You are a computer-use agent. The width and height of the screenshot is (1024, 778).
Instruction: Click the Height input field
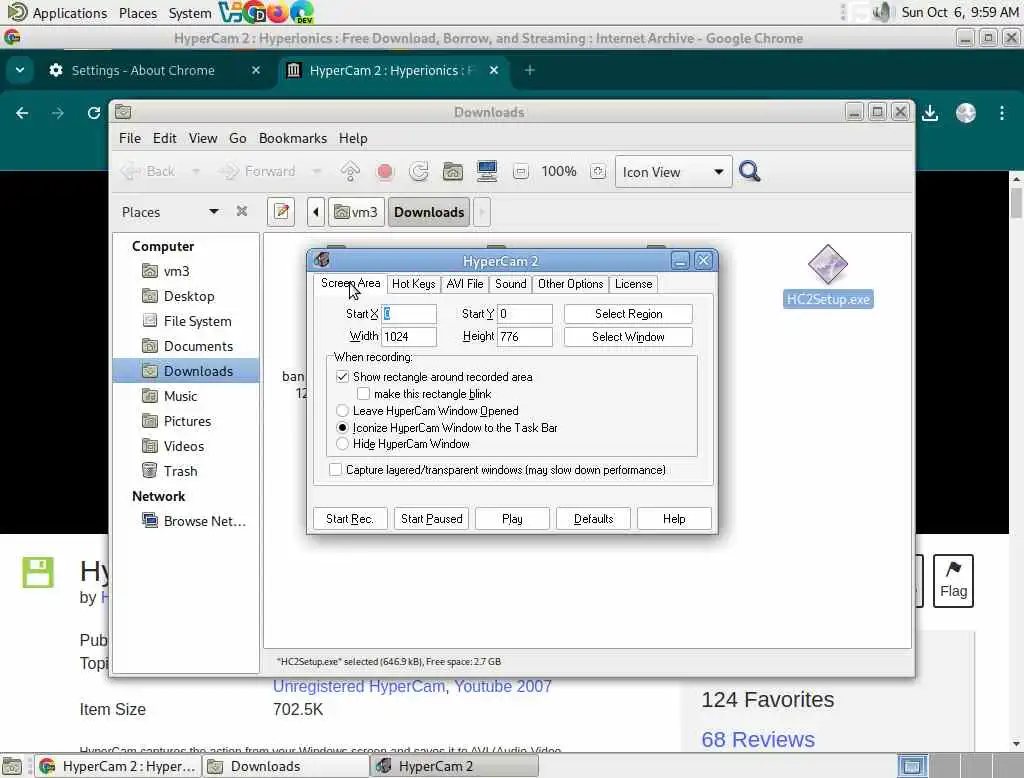524,337
